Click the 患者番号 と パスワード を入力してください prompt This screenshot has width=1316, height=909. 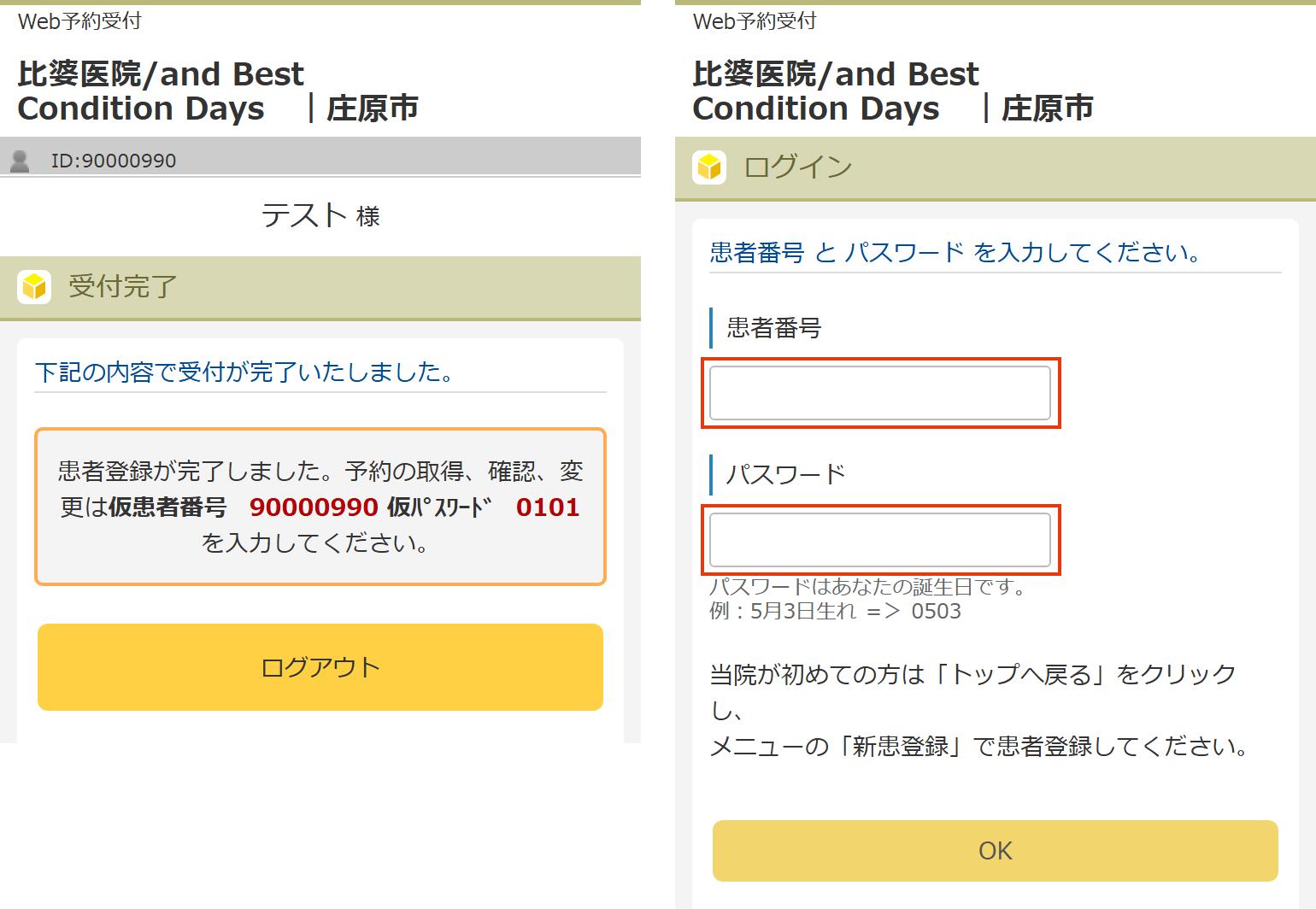pyautogui.click(x=955, y=253)
